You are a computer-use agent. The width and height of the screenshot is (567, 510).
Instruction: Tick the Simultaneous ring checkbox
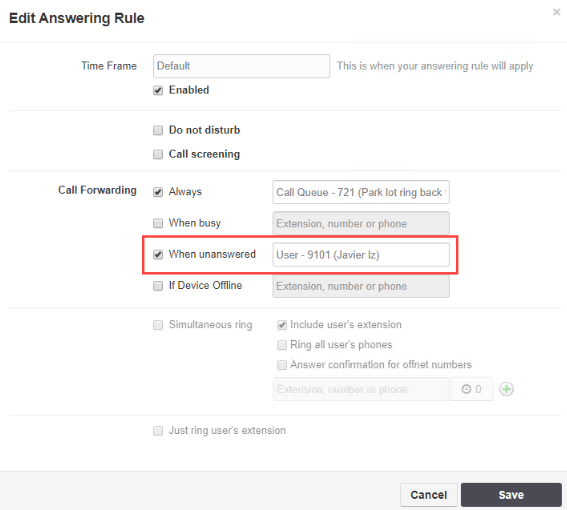pyautogui.click(x=158, y=325)
